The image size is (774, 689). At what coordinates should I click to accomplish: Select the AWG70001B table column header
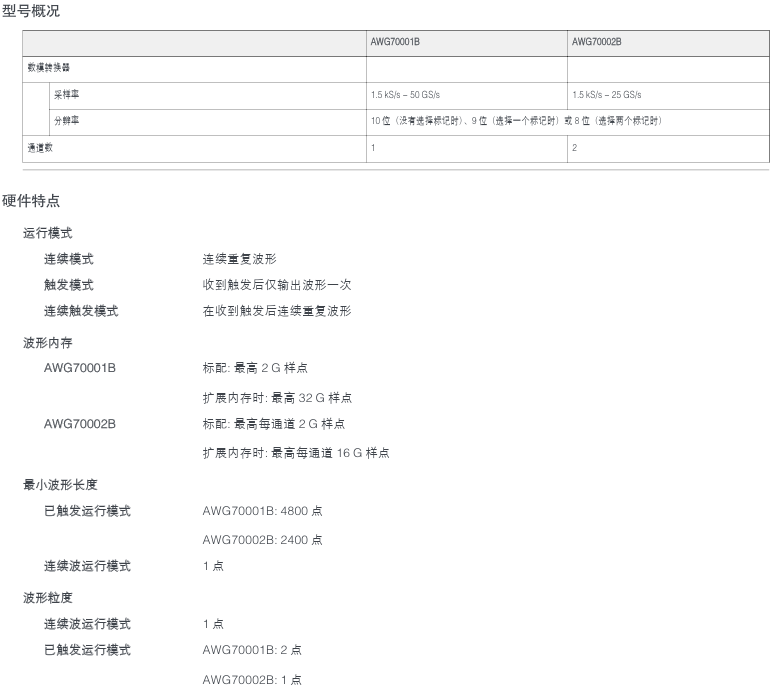[395, 42]
